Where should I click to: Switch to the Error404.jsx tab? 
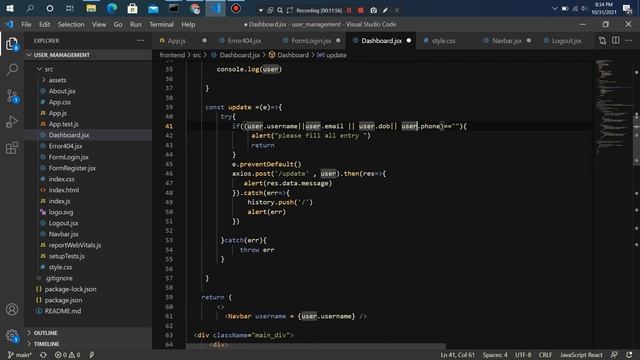(244, 41)
